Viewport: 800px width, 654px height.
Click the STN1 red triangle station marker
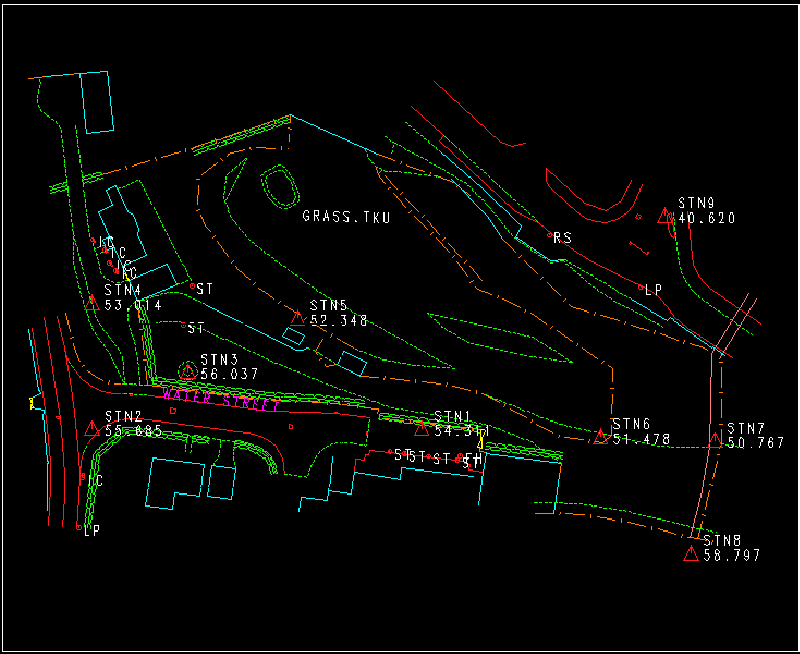click(421, 429)
